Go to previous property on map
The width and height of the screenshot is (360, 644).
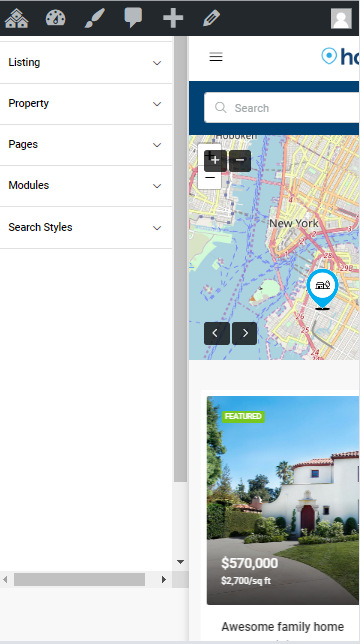[x=217, y=333]
